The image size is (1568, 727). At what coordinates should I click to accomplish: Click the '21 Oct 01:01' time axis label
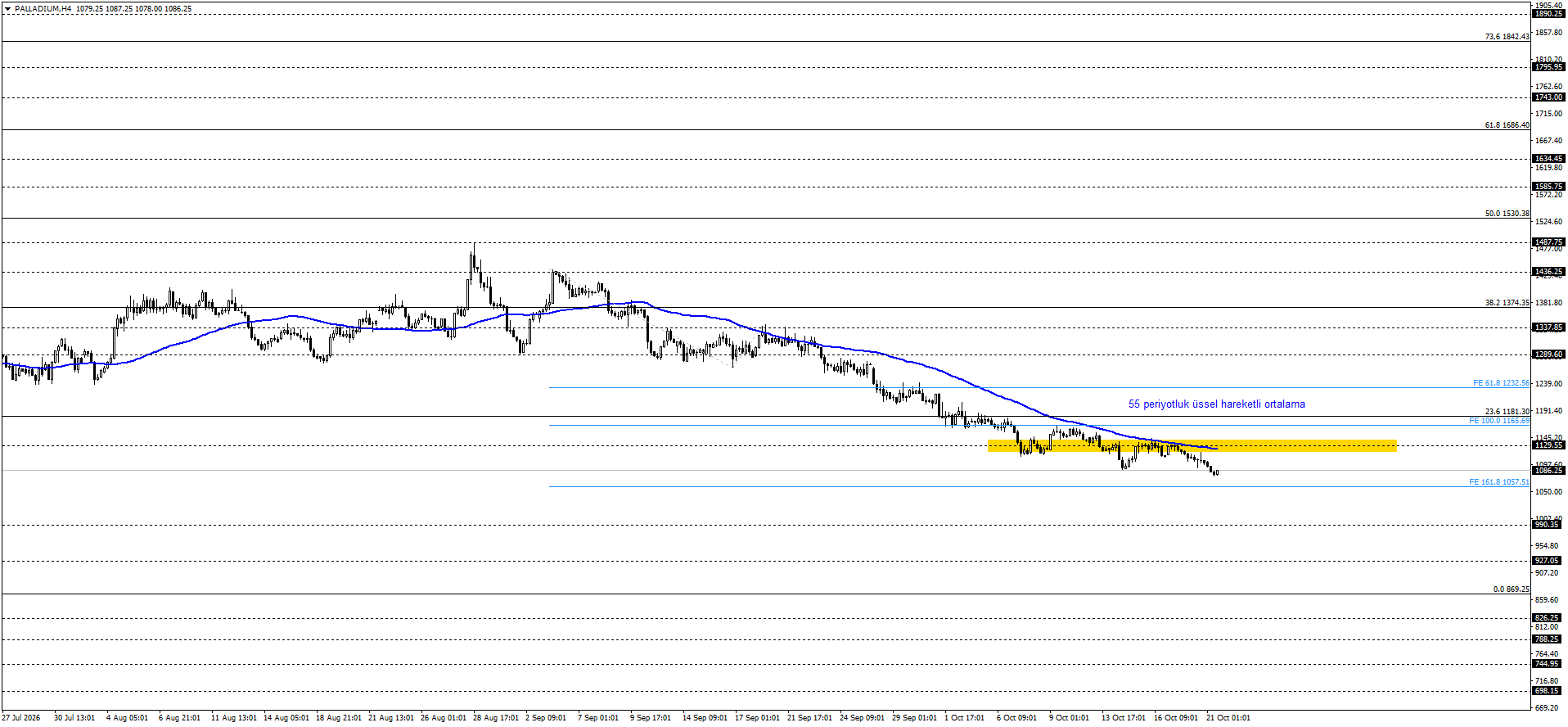pyautogui.click(x=1228, y=718)
